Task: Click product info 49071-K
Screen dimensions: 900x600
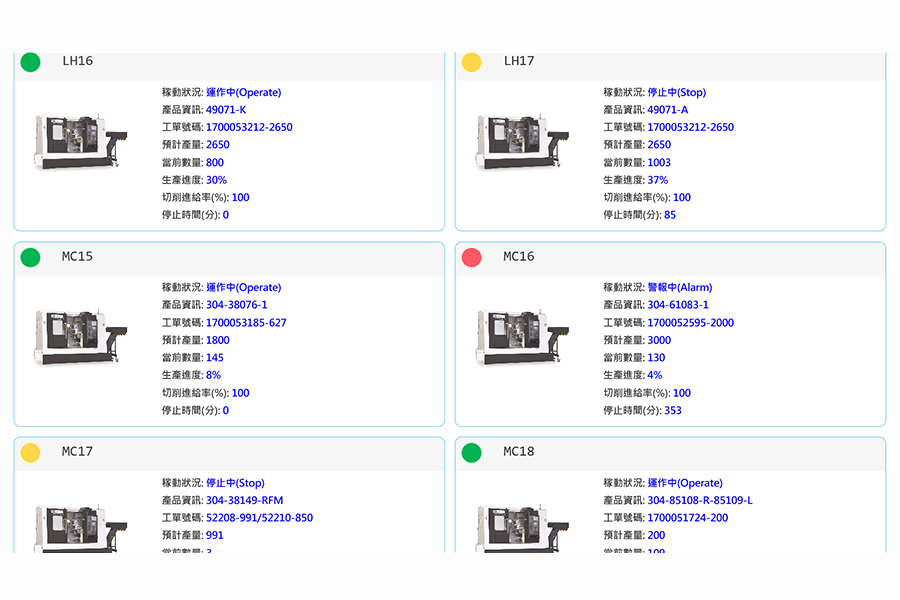Action: tap(226, 110)
